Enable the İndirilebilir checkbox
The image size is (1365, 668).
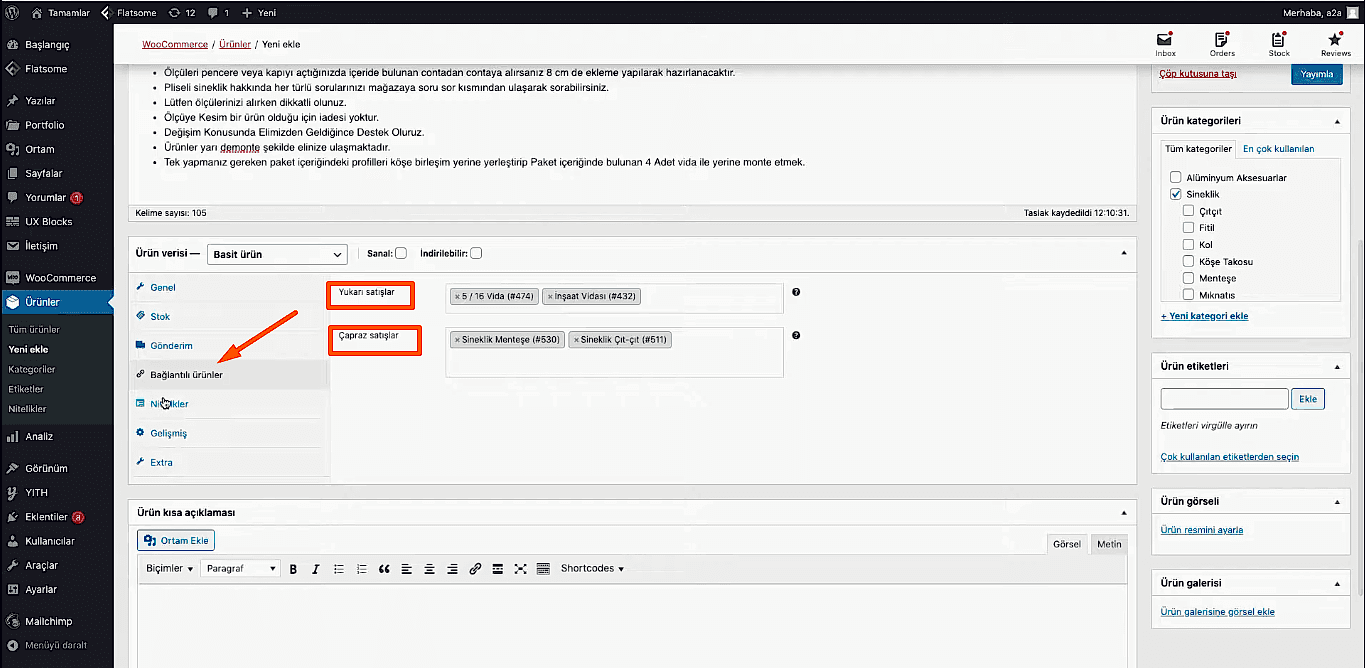click(x=476, y=253)
